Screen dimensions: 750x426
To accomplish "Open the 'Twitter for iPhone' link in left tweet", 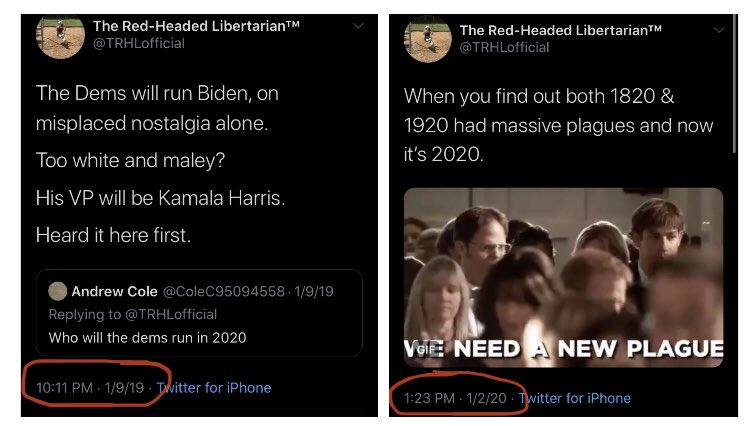I will tap(214, 388).
